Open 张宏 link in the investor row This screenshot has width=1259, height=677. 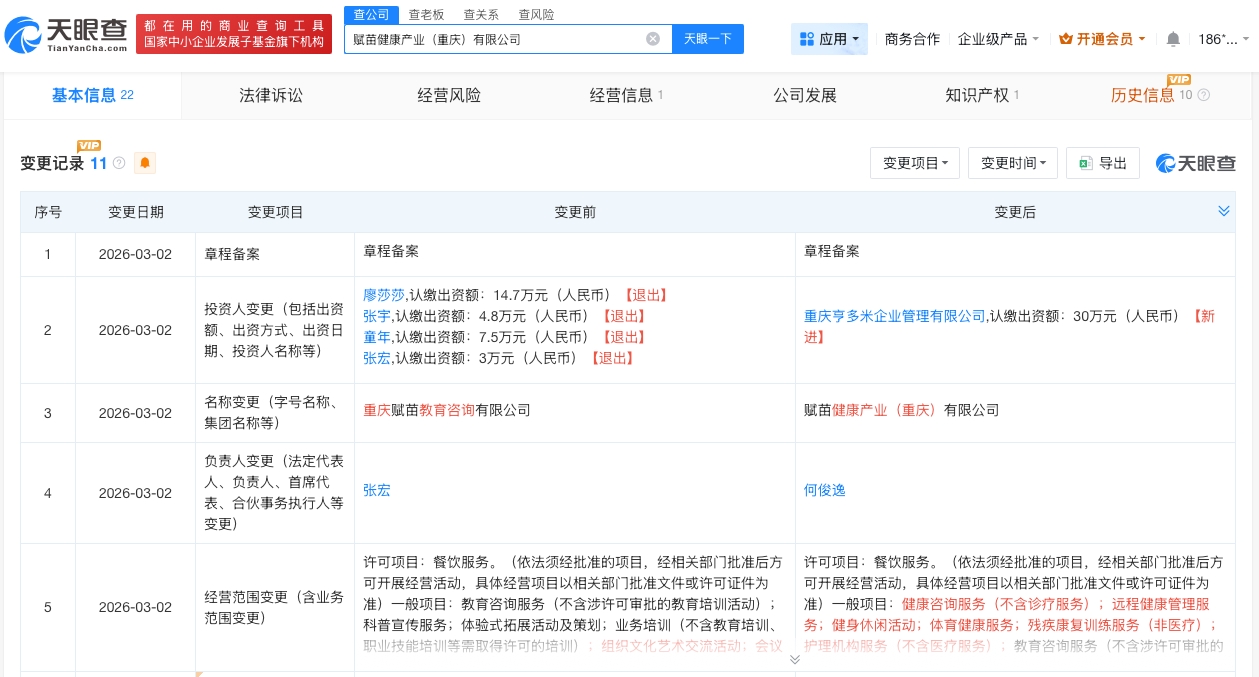pos(377,358)
